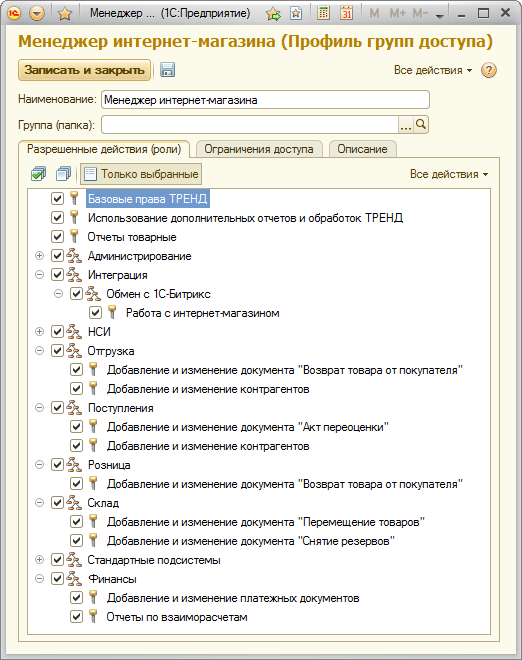Toggle the Акт переоценки document checkbox
522x660 pixels.
click(x=76, y=426)
